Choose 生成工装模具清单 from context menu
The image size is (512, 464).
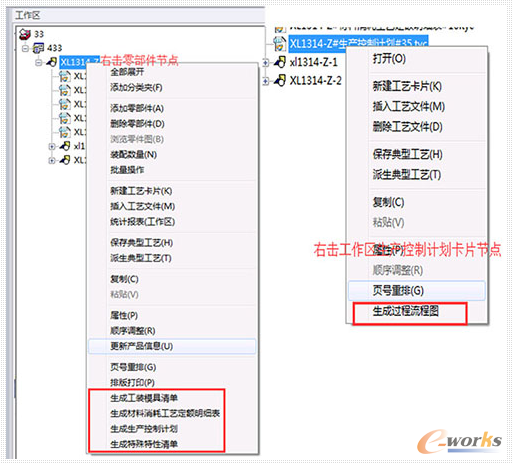click(144, 398)
